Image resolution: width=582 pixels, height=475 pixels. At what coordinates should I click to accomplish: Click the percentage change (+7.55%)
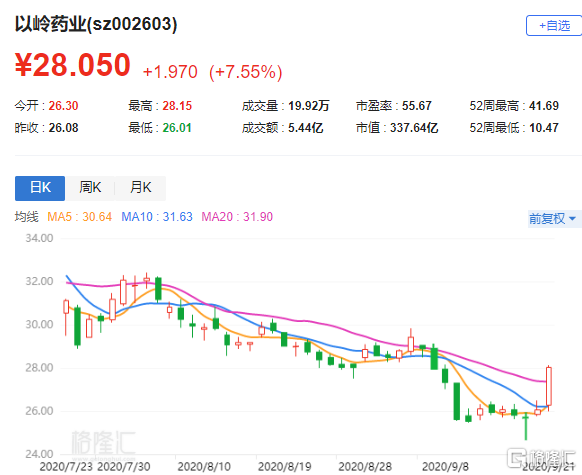click(245, 72)
